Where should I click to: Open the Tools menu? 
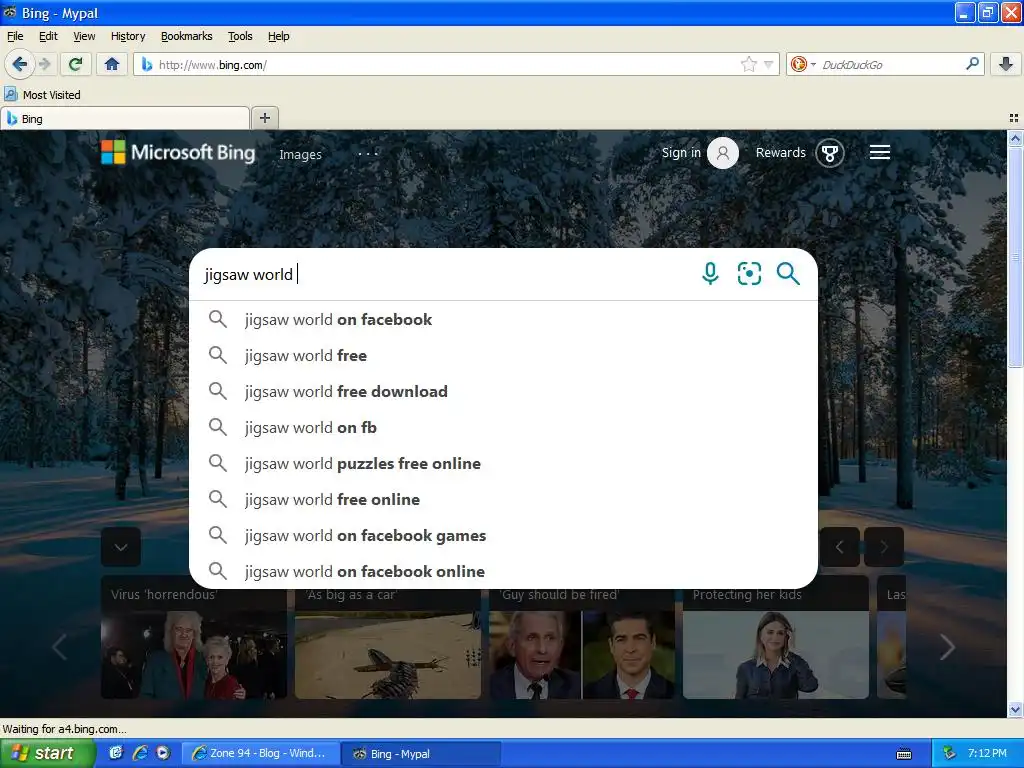point(240,36)
